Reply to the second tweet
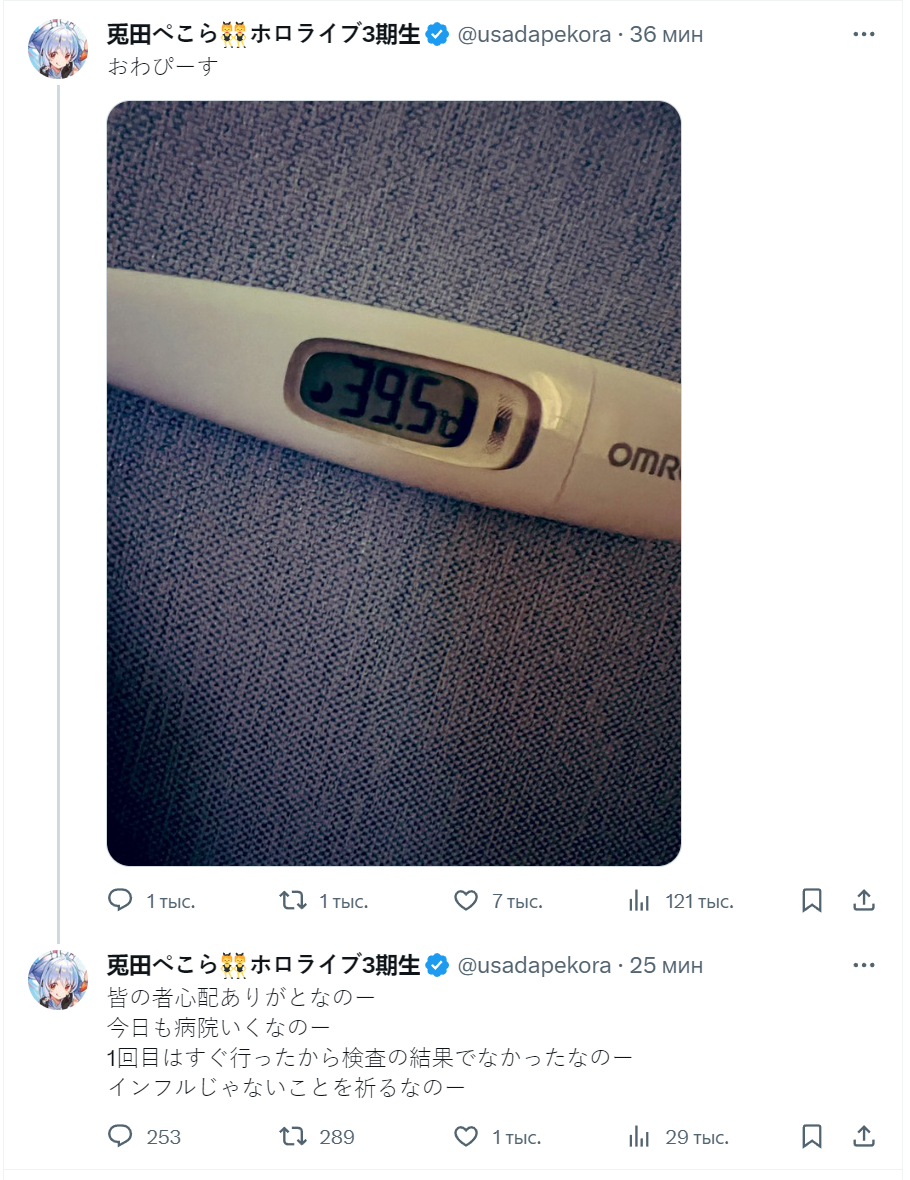Viewport: 910px width, 1180px height. point(120,1137)
